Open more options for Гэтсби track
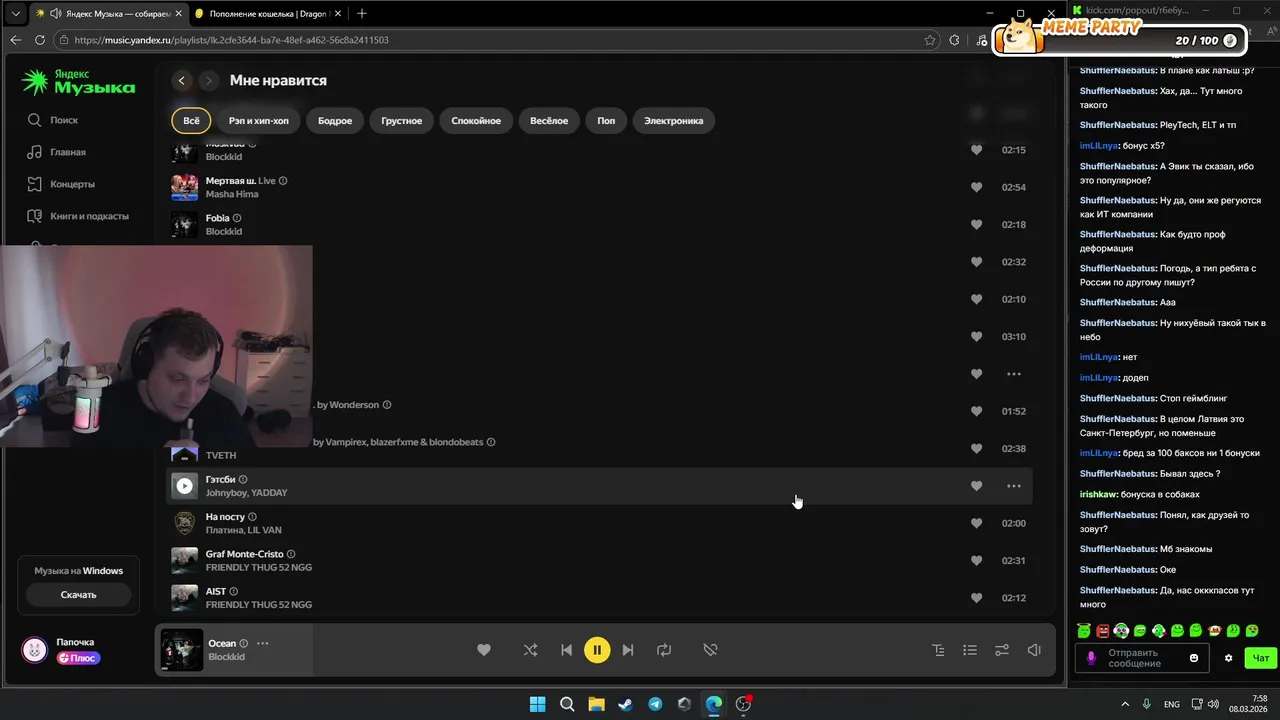Image resolution: width=1280 pixels, height=720 pixels. [1013, 486]
